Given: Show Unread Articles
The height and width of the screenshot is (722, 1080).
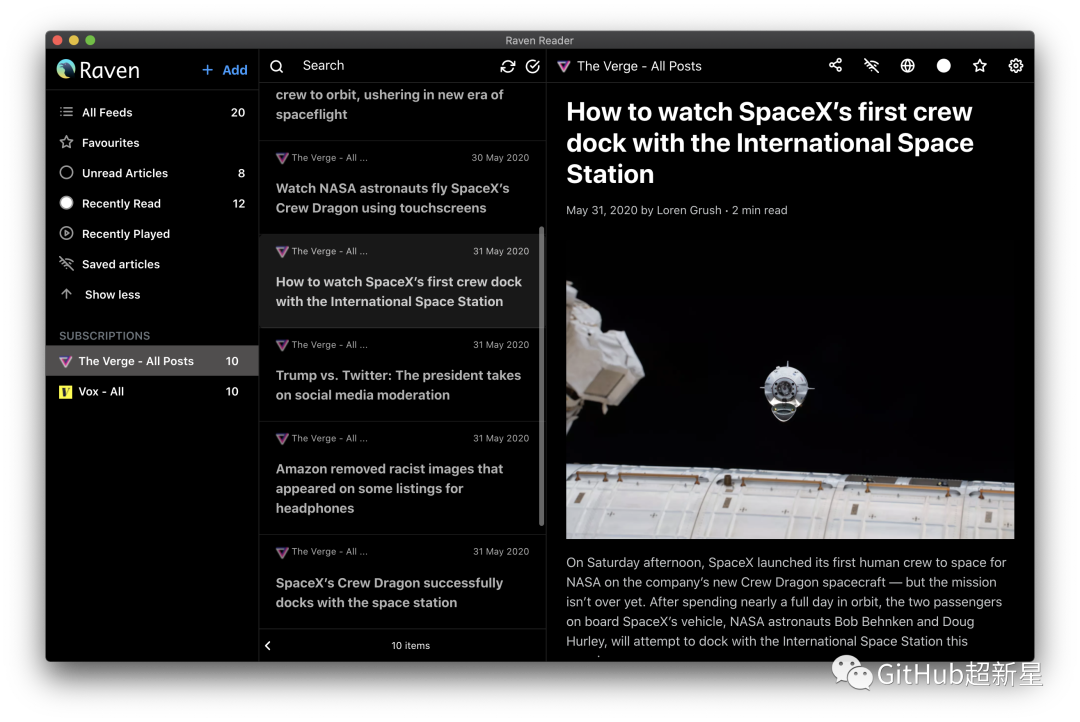Looking at the screenshot, I should [x=152, y=173].
